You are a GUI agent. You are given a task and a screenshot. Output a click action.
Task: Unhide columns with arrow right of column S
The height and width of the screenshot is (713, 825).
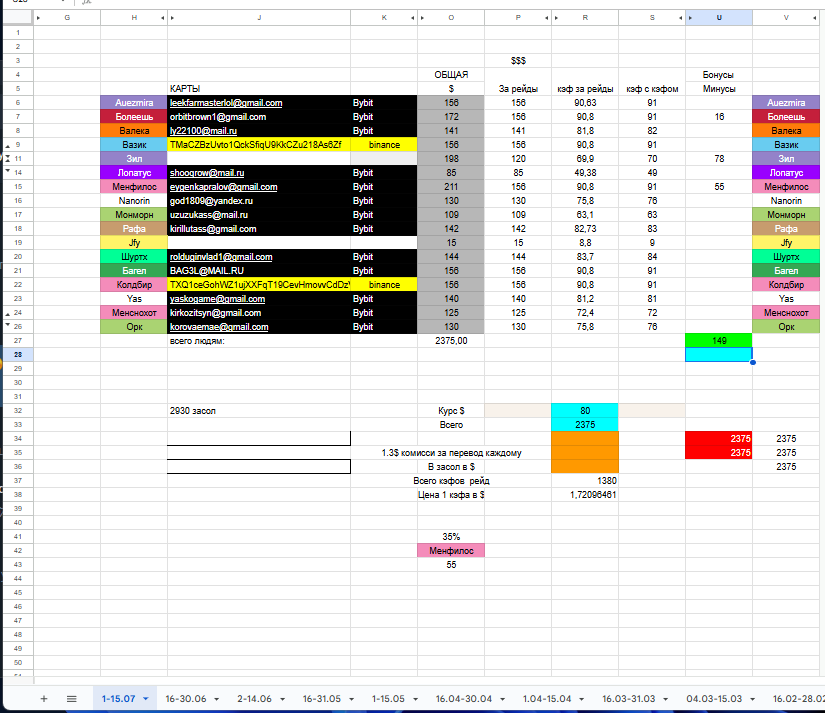pos(680,18)
